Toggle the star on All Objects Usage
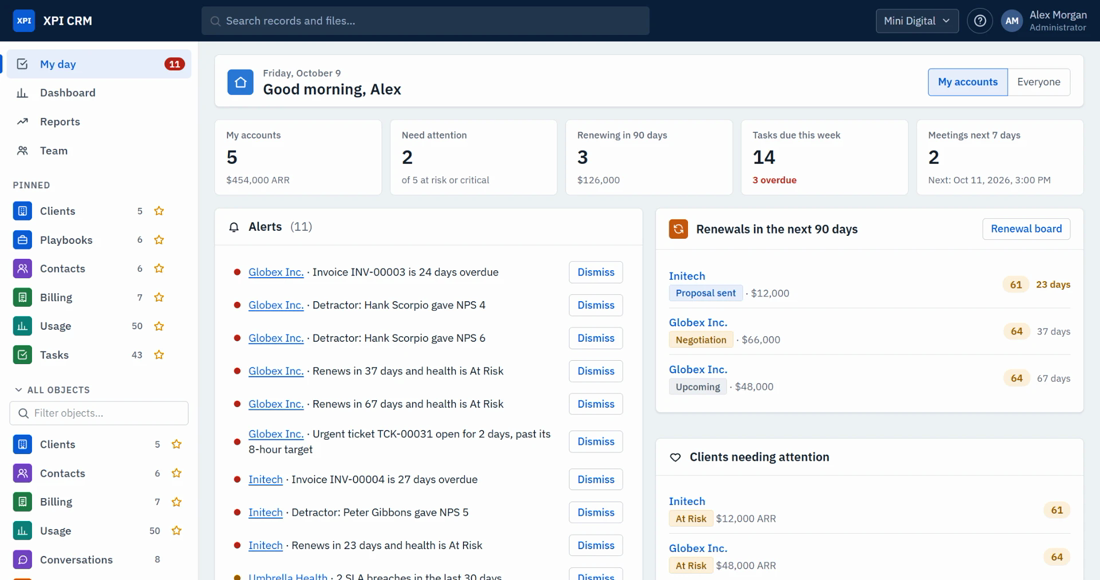The height and width of the screenshot is (580, 1100). click(177, 531)
